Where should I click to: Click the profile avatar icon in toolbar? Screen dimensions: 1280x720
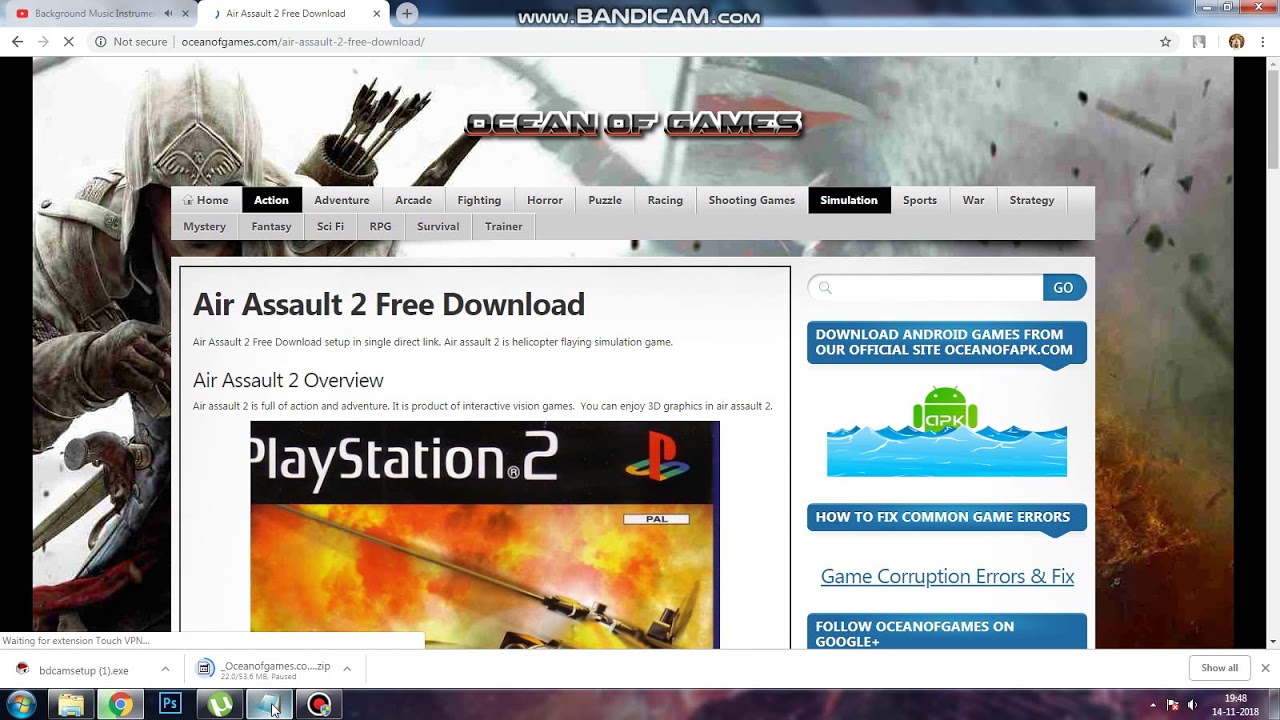[x=1236, y=42]
